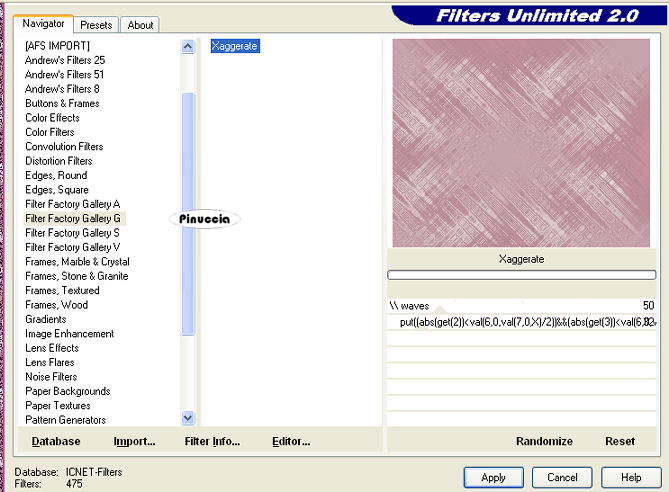
Task: Select Edges, Square category
Action: pyautogui.click(x=57, y=190)
